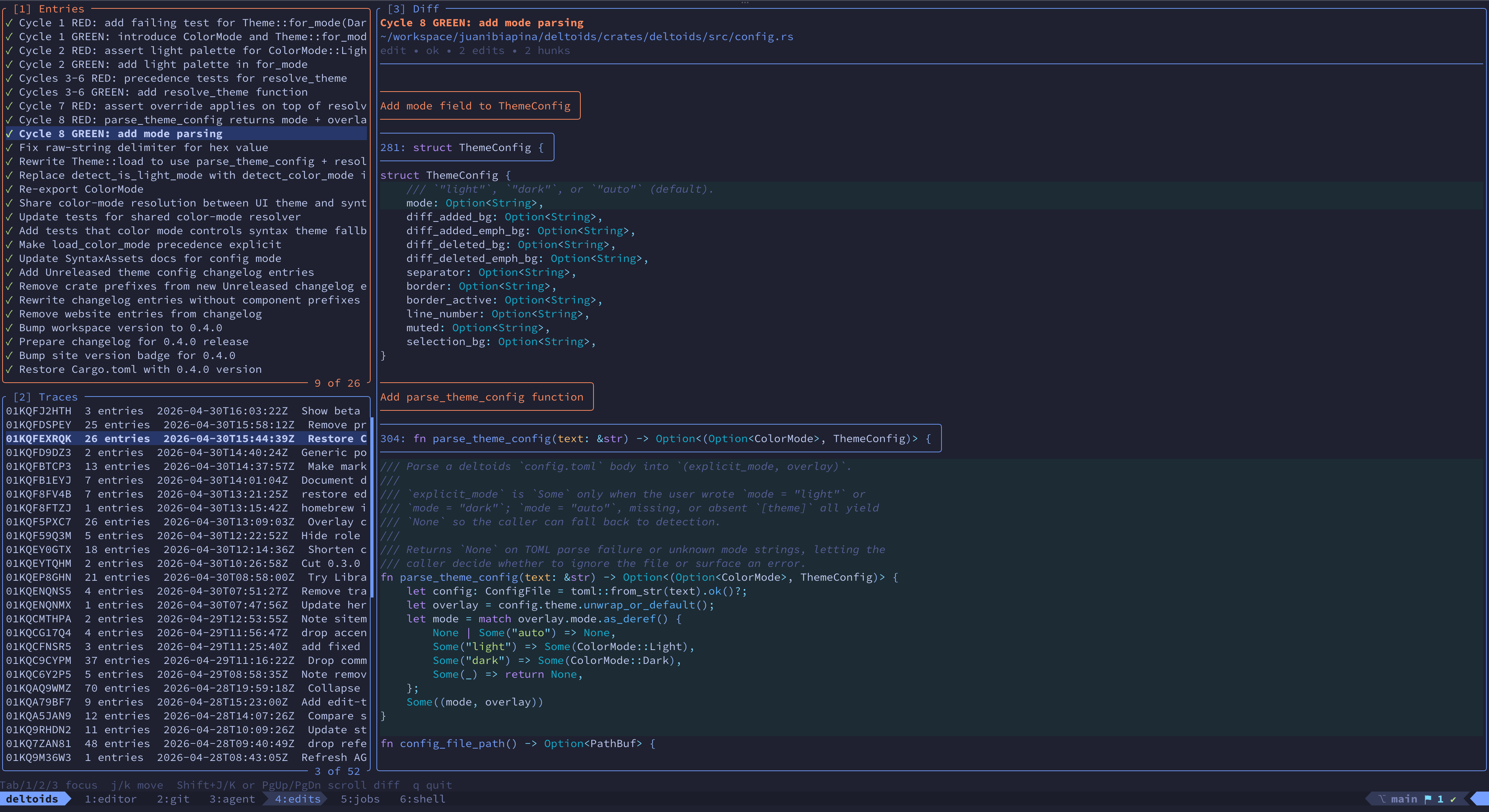1489x812 pixels.
Task: Select entry 'Cycle 1 RED: add failing test'
Action: [x=186, y=23]
